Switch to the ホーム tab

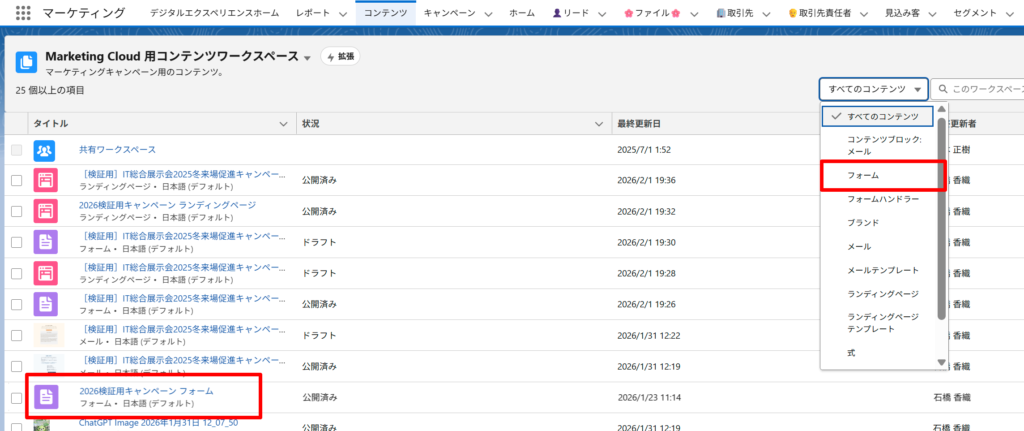(522, 13)
